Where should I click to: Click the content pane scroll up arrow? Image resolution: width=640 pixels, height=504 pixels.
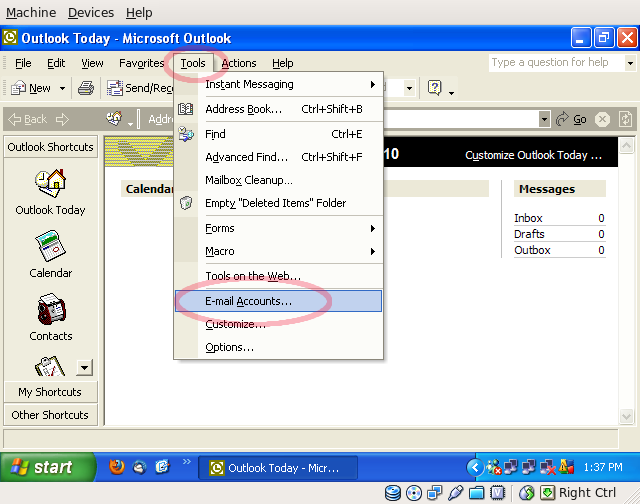(x=626, y=145)
